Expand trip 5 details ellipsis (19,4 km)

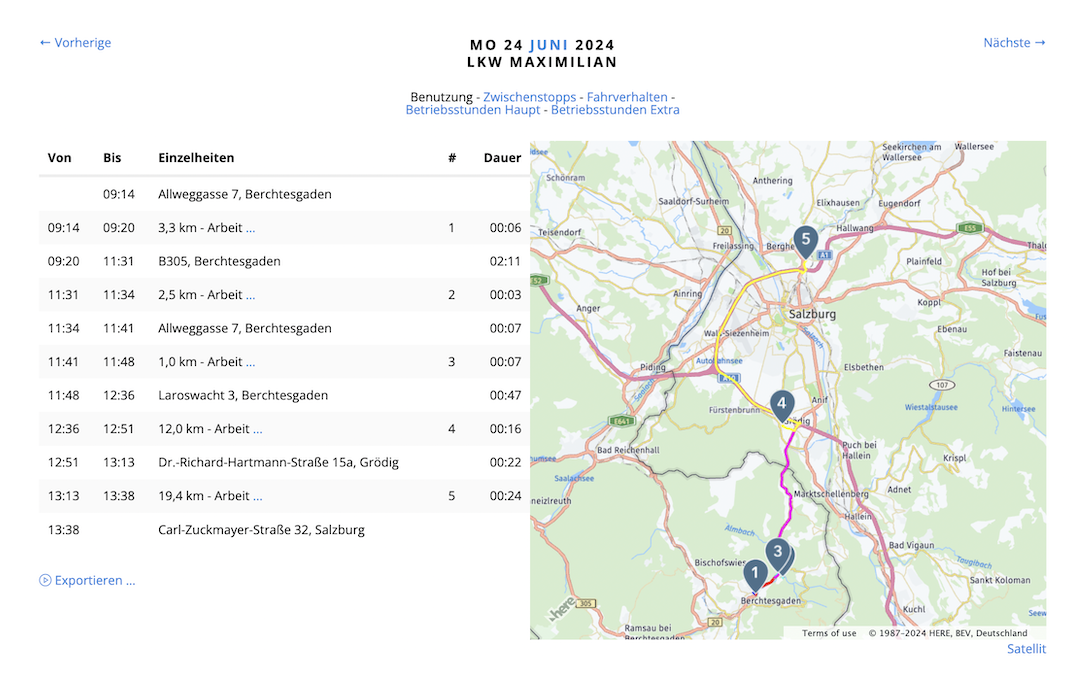pyautogui.click(x=257, y=496)
